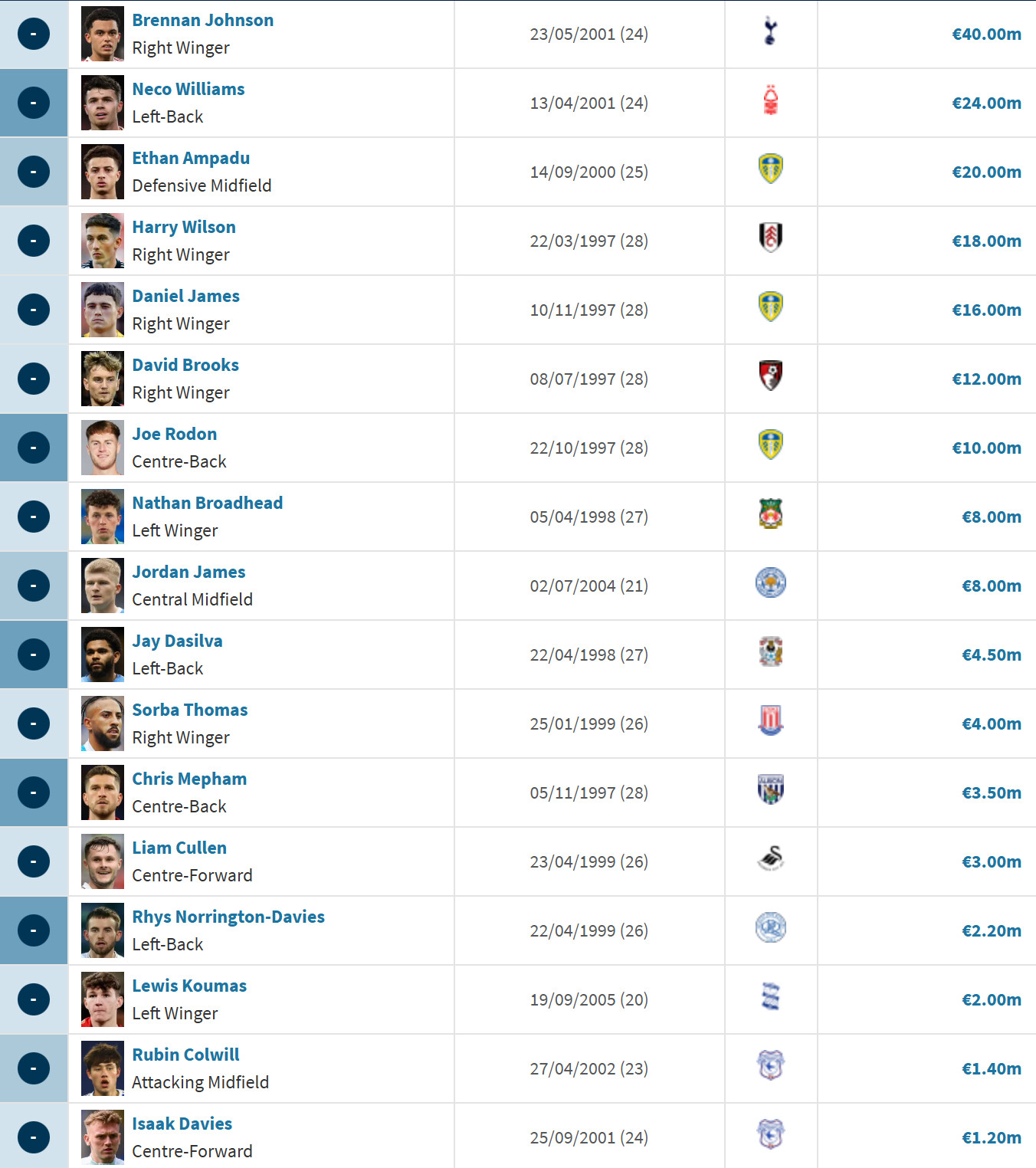Open the Birmingham City crest for Lewis Koumas

pos(770,996)
